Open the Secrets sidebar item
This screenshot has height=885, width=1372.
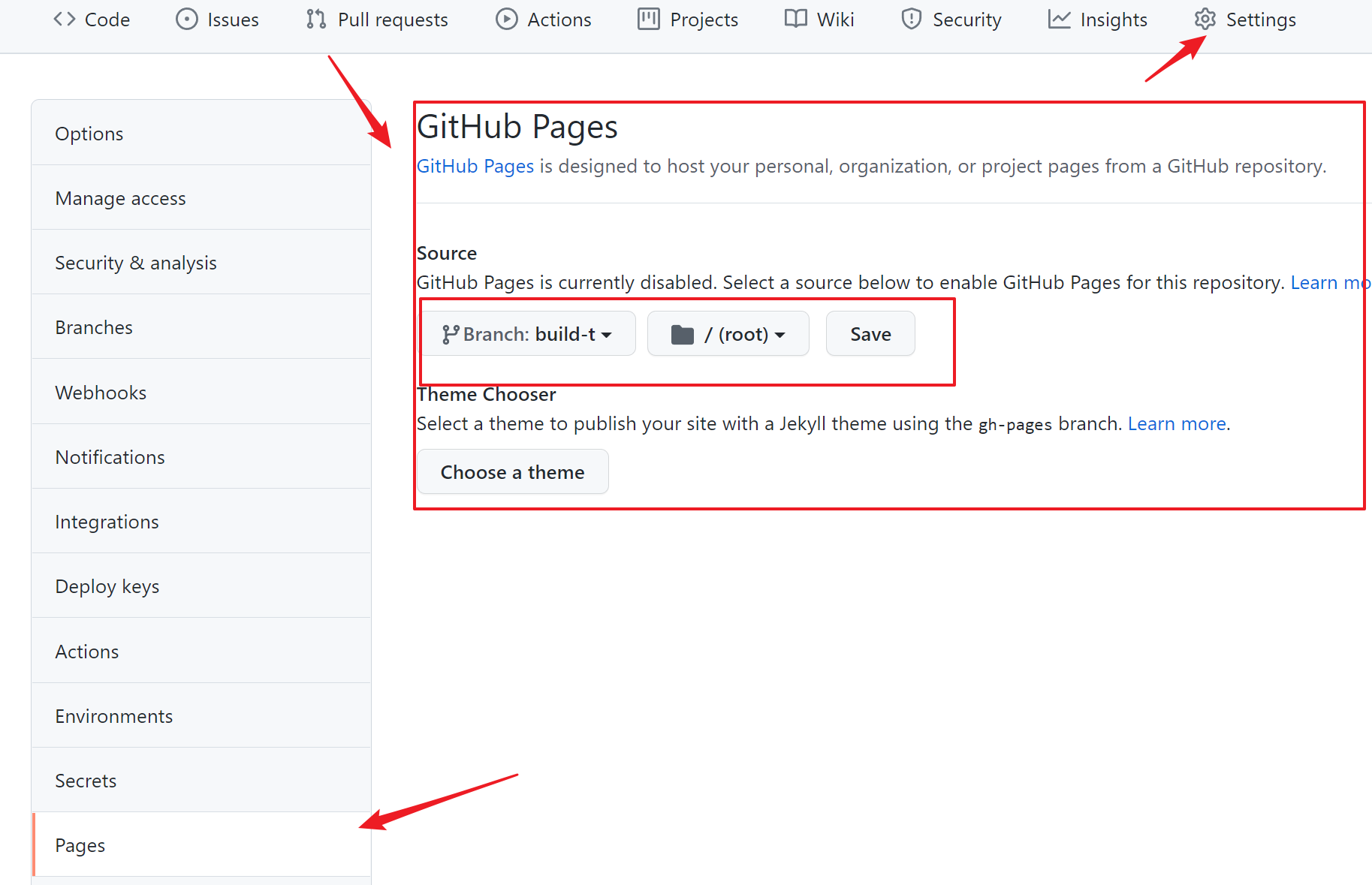pos(86,781)
